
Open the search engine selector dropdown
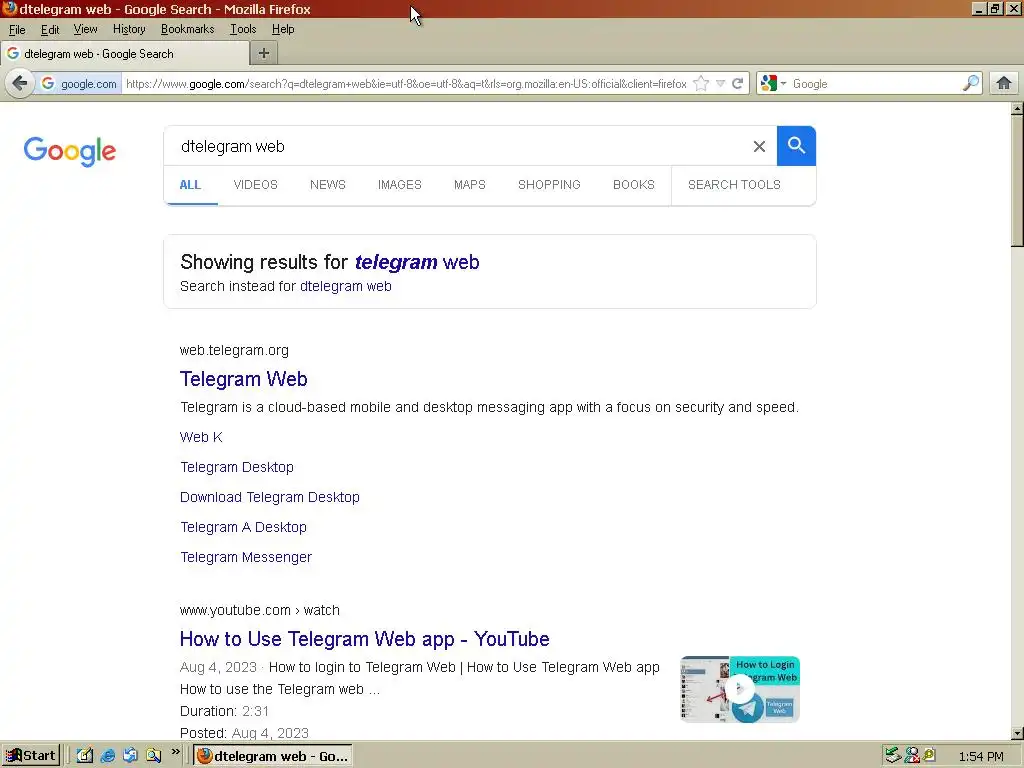point(773,84)
